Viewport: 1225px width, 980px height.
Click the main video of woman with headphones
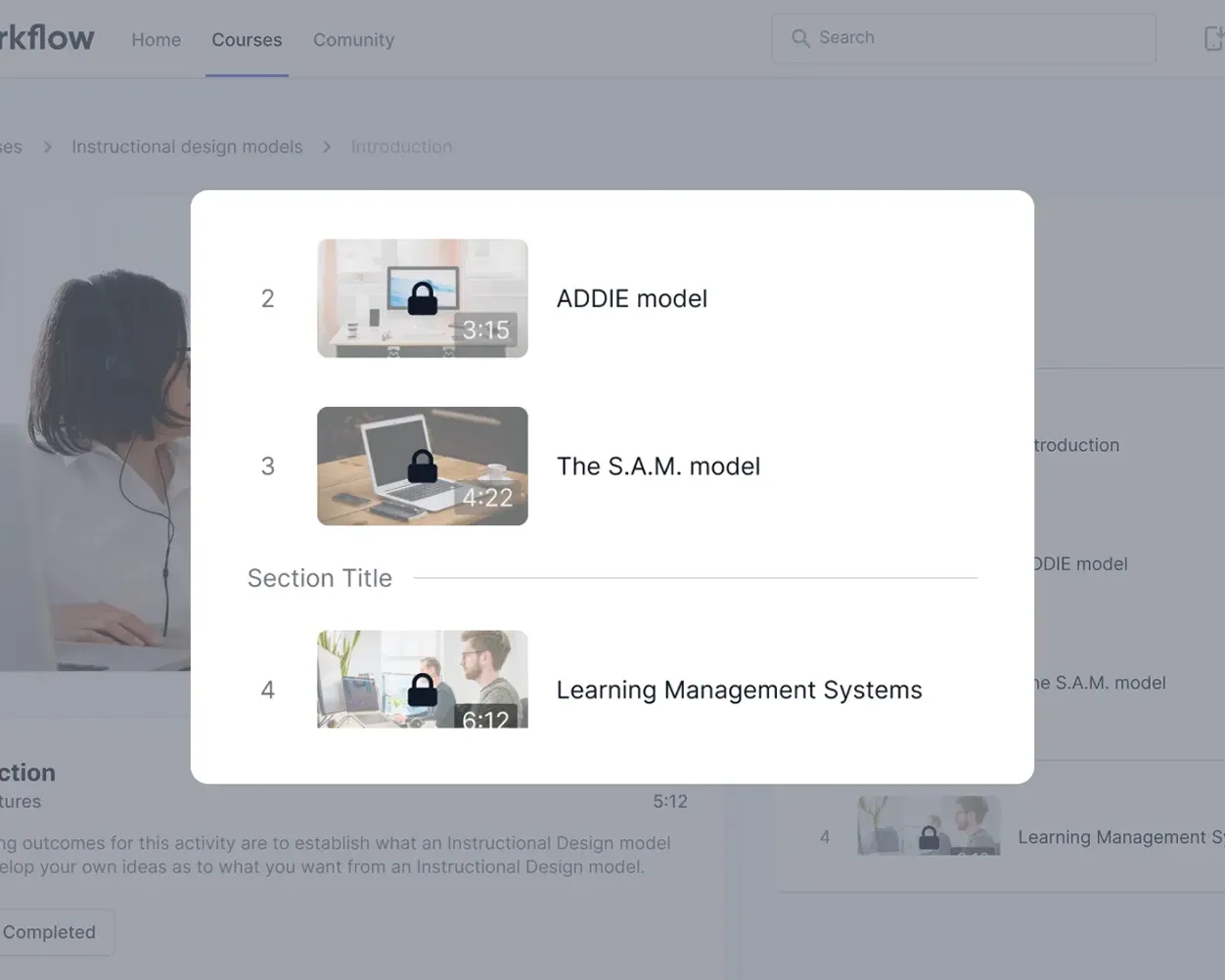[95, 435]
